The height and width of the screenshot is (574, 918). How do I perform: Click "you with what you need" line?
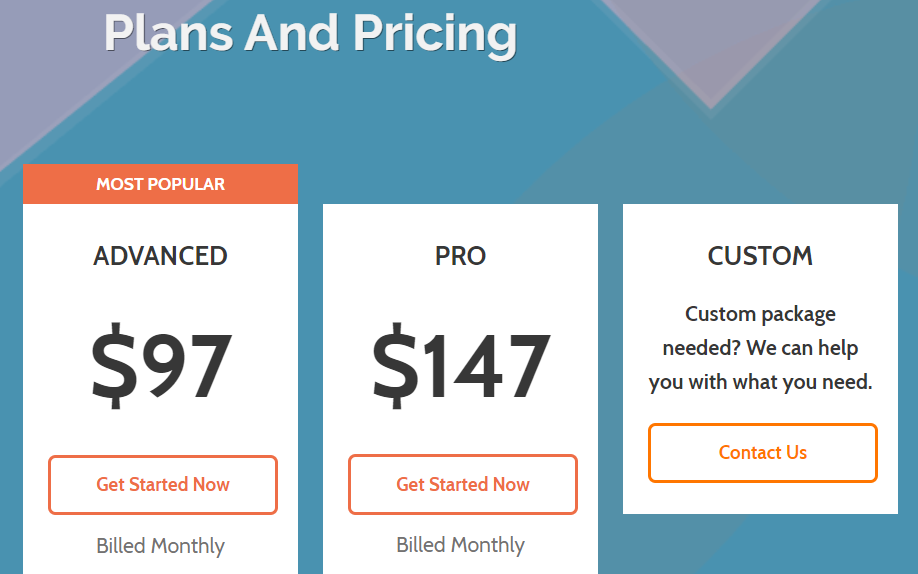click(x=761, y=382)
